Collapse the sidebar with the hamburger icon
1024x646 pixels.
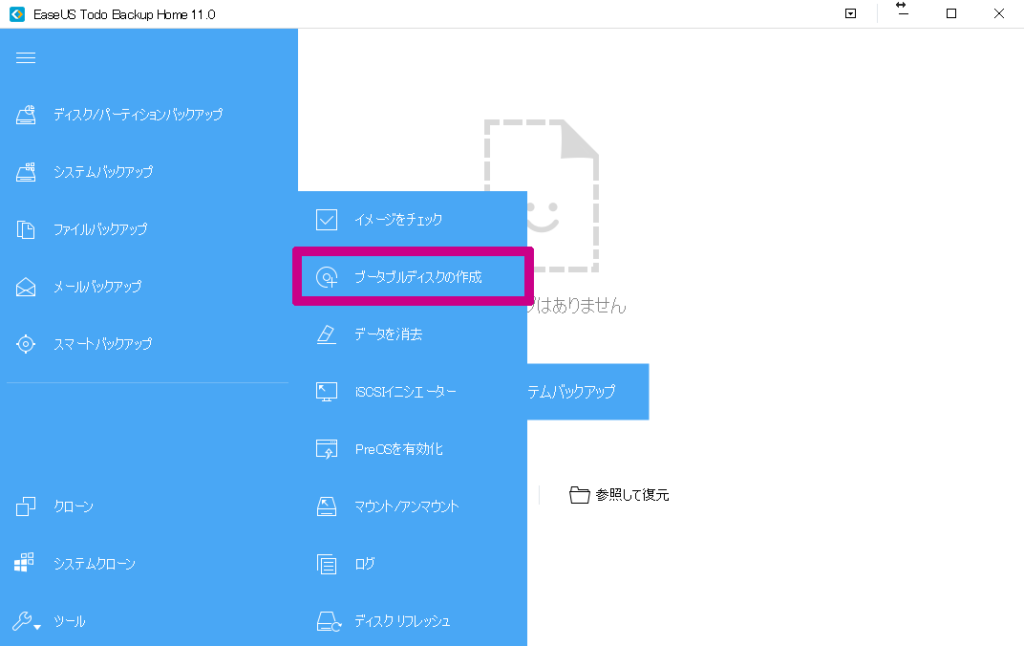tap(26, 58)
